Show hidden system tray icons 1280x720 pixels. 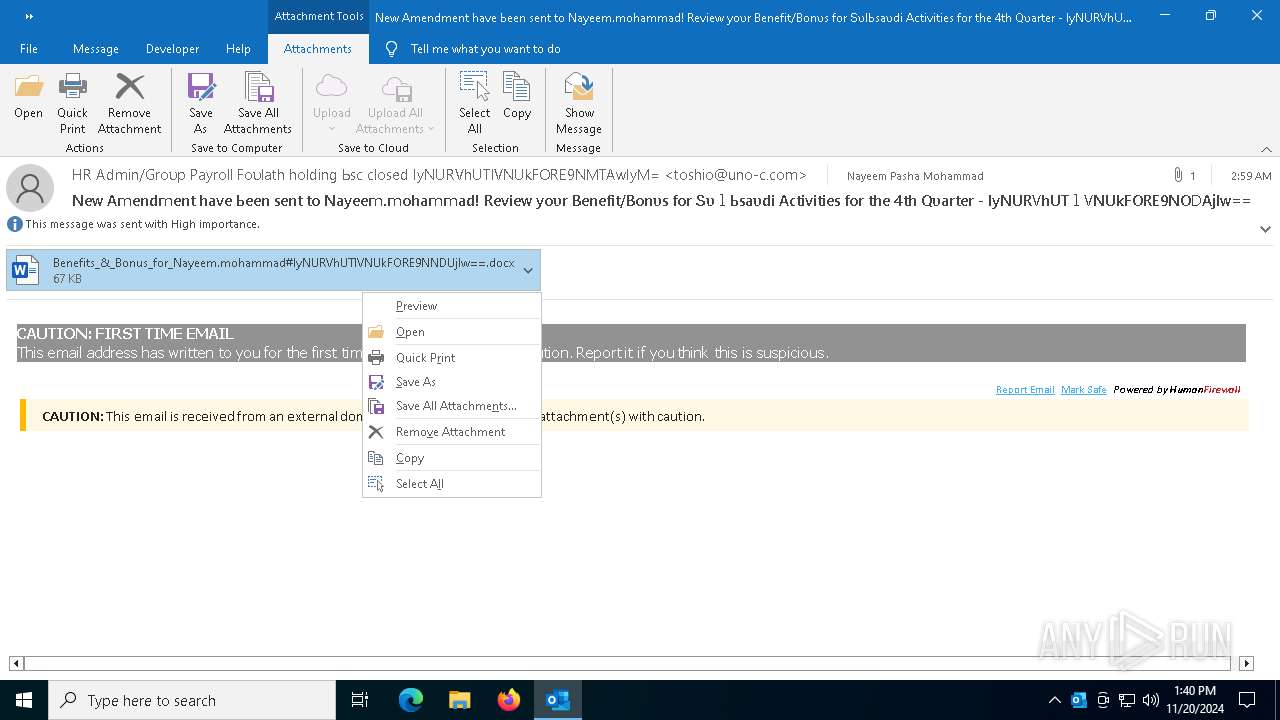click(1055, 700)
